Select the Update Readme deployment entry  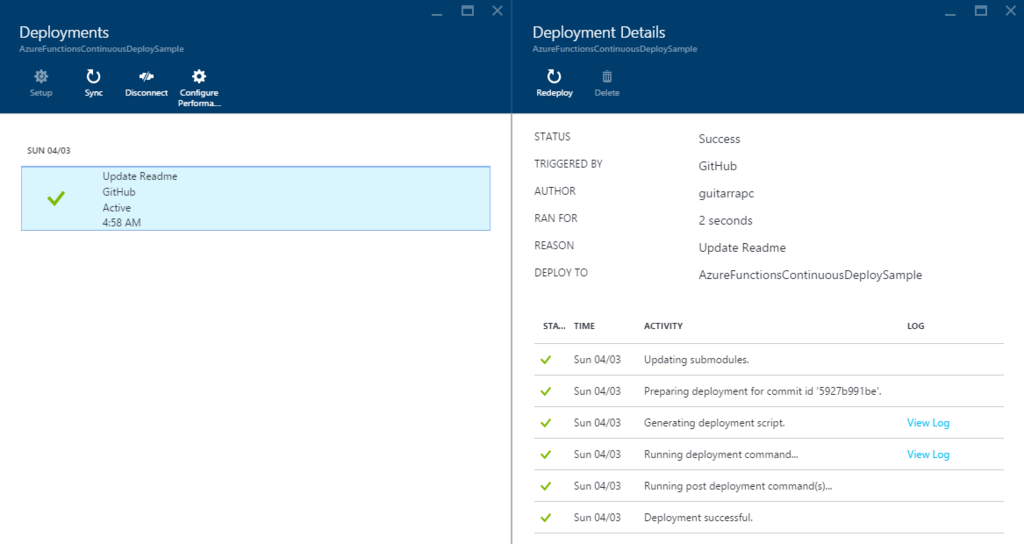255,199
